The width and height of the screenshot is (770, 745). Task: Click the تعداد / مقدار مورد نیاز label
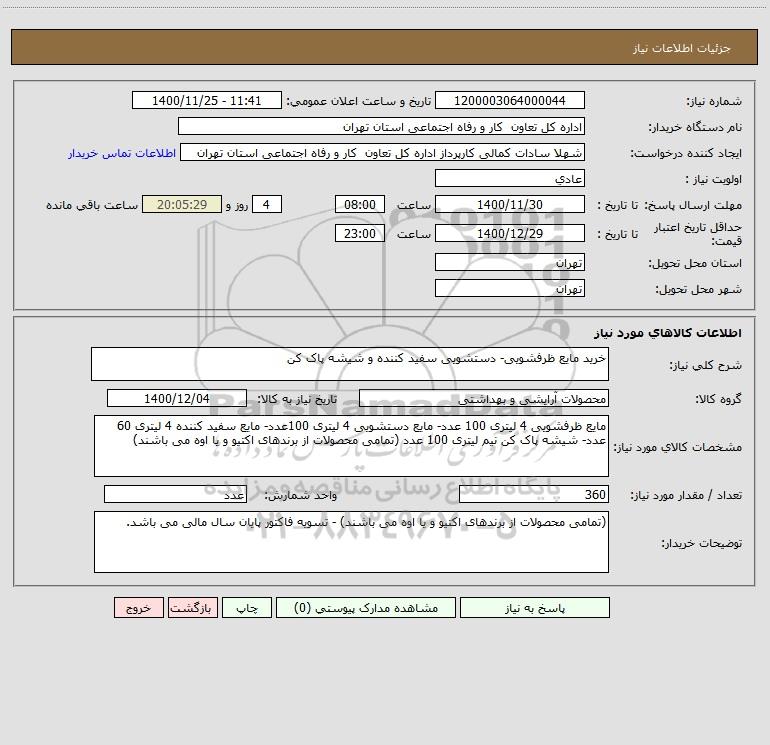pos(686,496)
